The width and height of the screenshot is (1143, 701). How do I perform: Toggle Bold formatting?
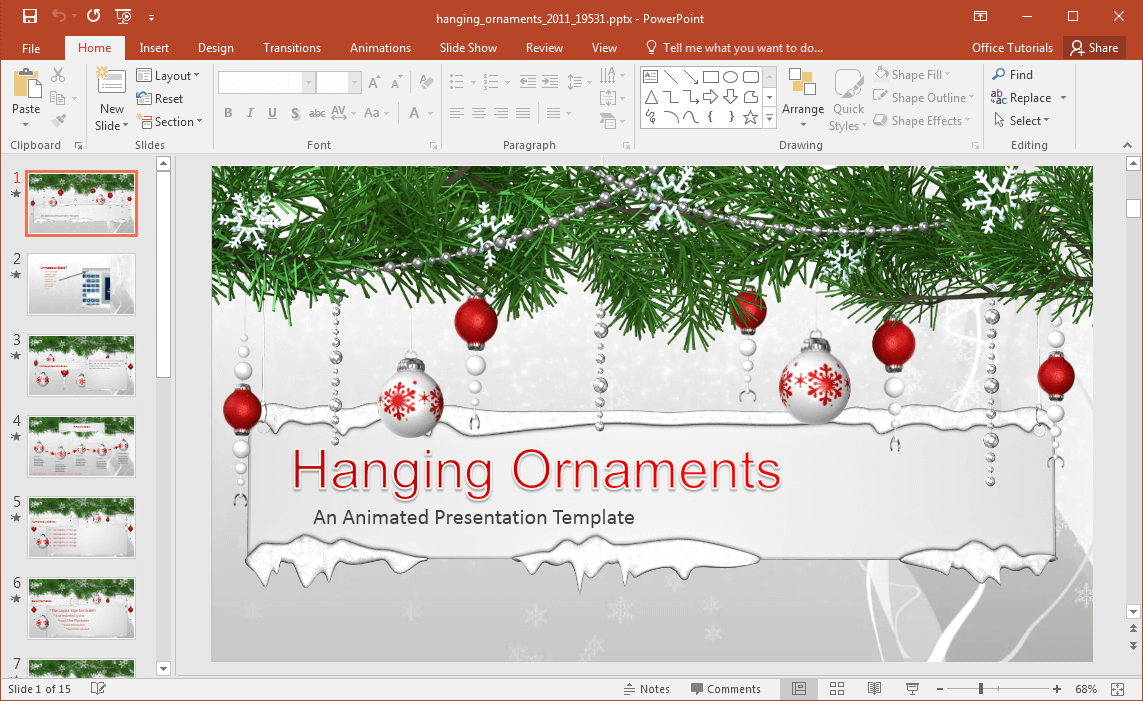tap(228, 113)
